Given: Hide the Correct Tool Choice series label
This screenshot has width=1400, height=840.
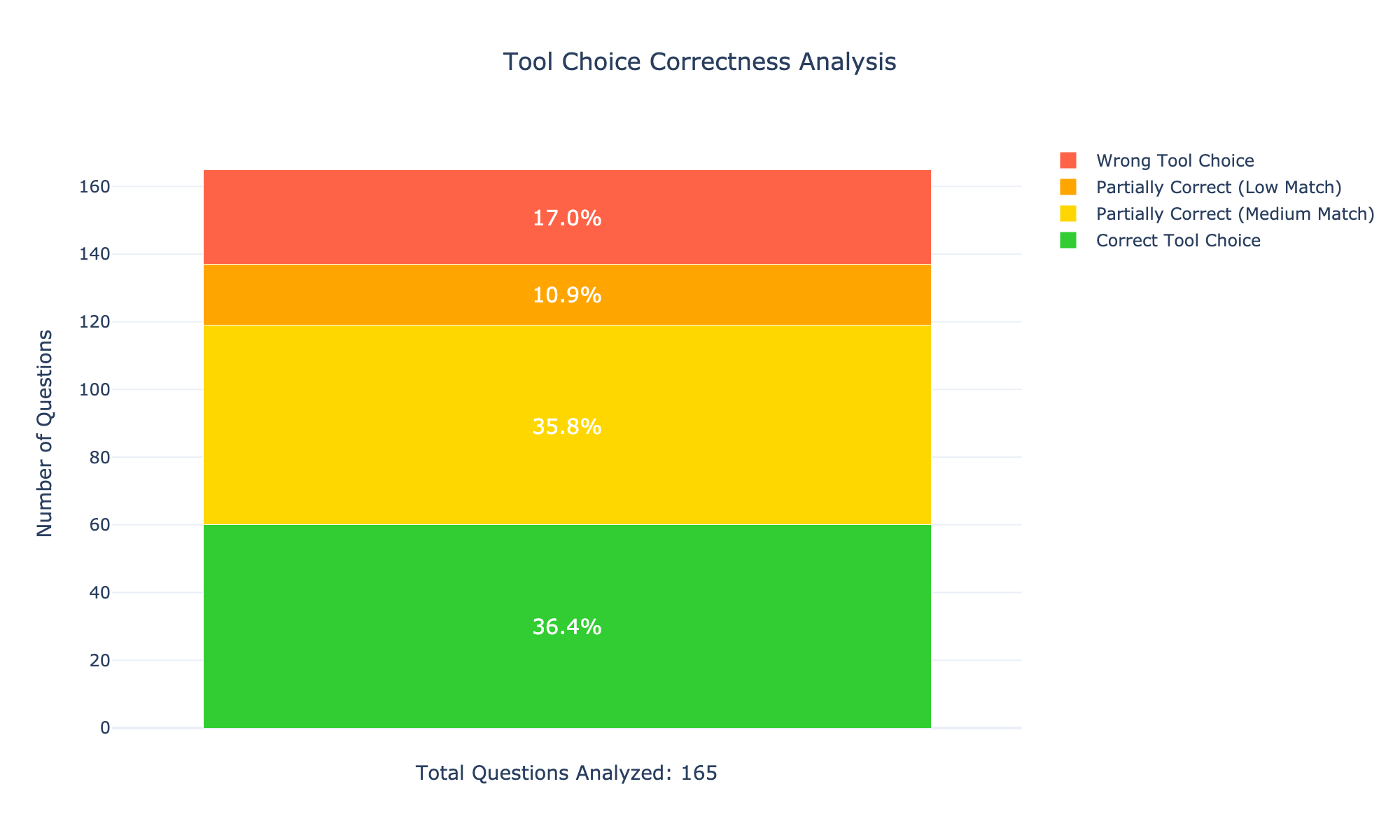Looking at the screenshot, I should click(1178, 240).
